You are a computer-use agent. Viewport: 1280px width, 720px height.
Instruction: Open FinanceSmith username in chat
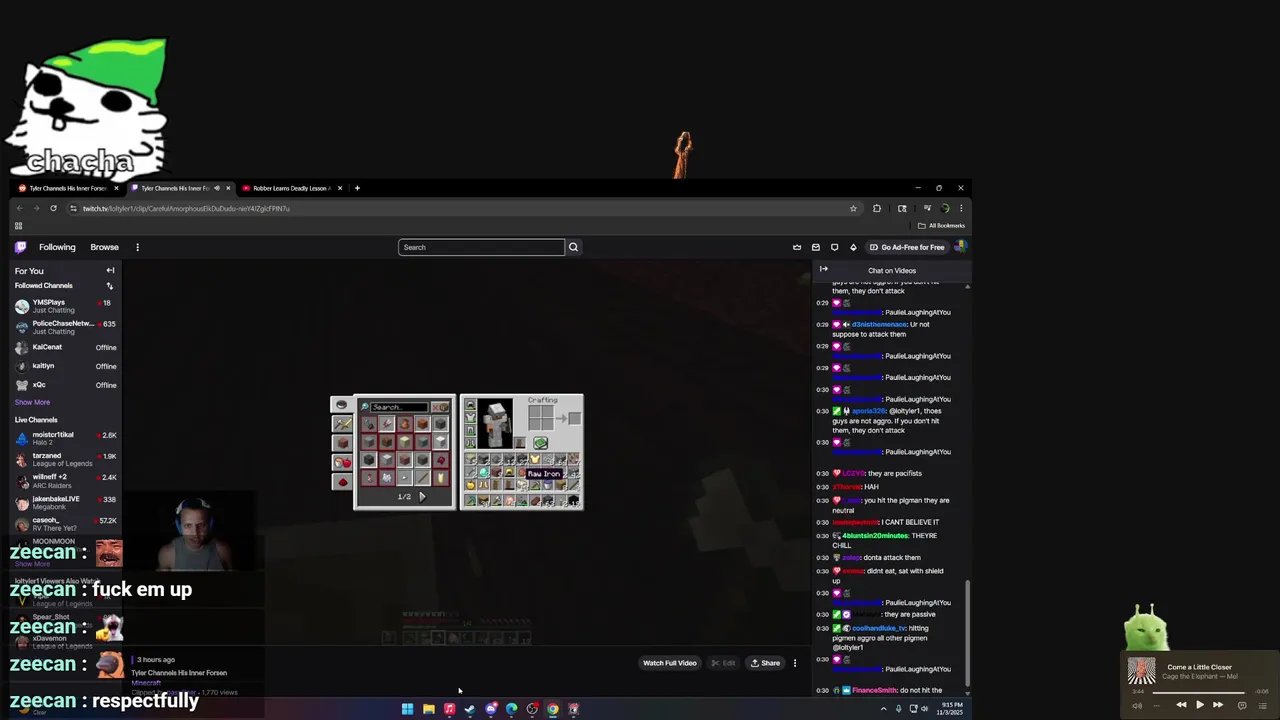[x=875, y=691]
